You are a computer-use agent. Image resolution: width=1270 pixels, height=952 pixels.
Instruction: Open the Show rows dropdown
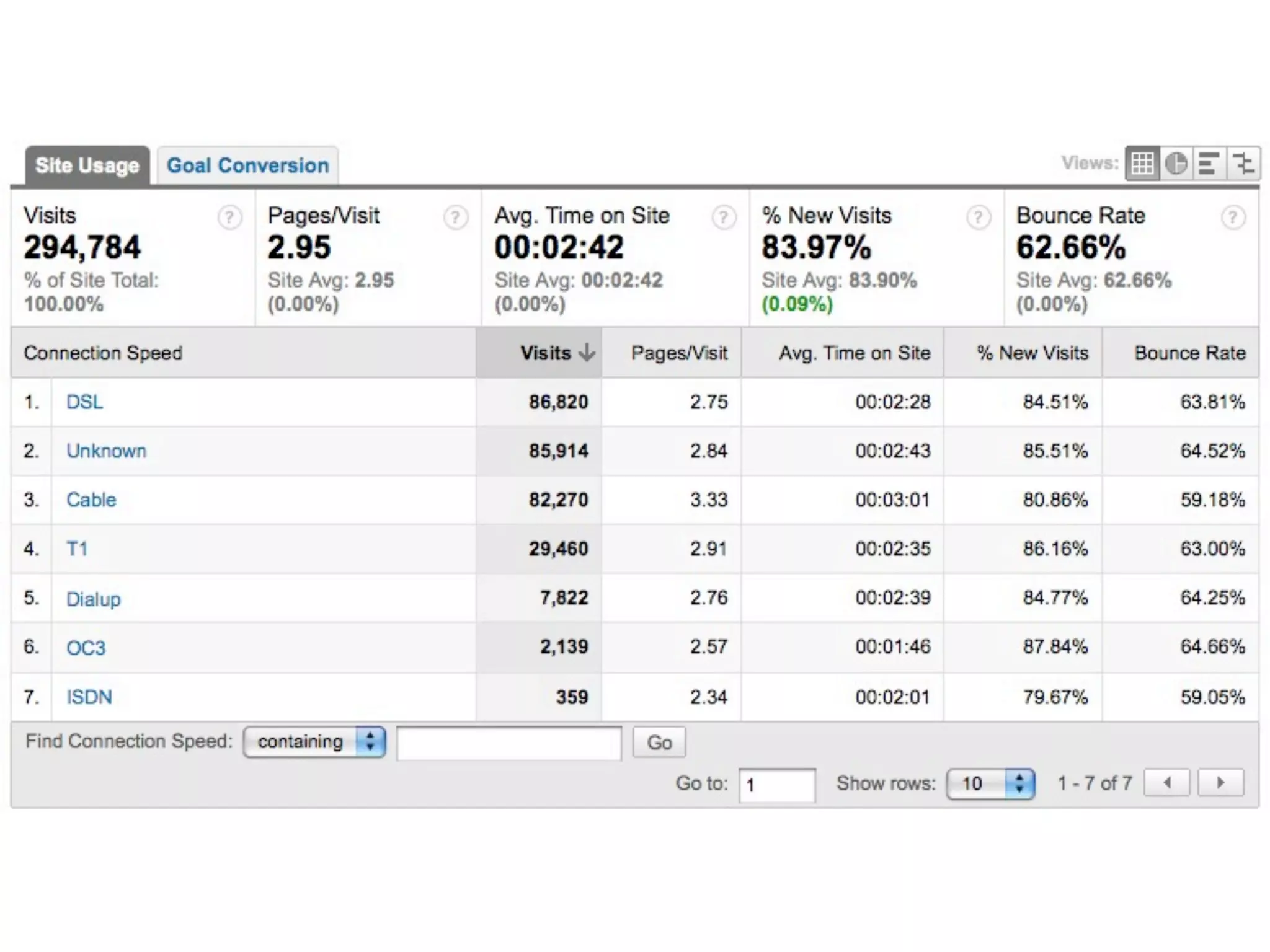click(x=990, y=783)
